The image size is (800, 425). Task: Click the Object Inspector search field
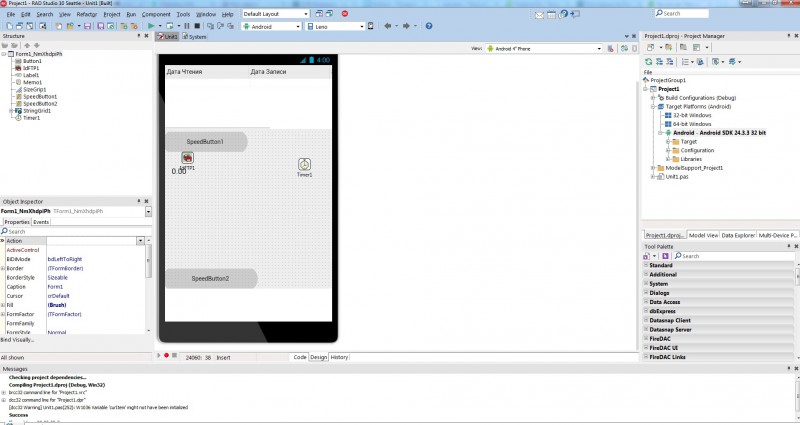pyautogui.click(x=76, y=231)
